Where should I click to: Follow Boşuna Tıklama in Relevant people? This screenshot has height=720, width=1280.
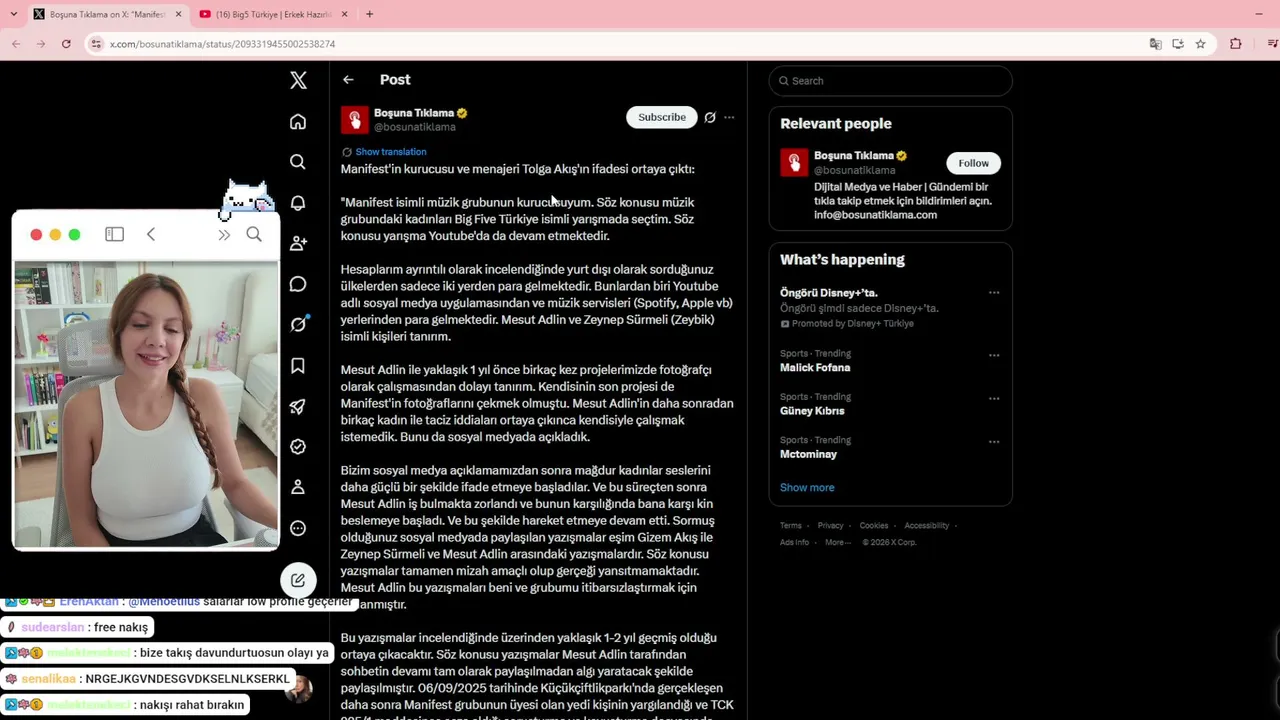tap(973, 163)
